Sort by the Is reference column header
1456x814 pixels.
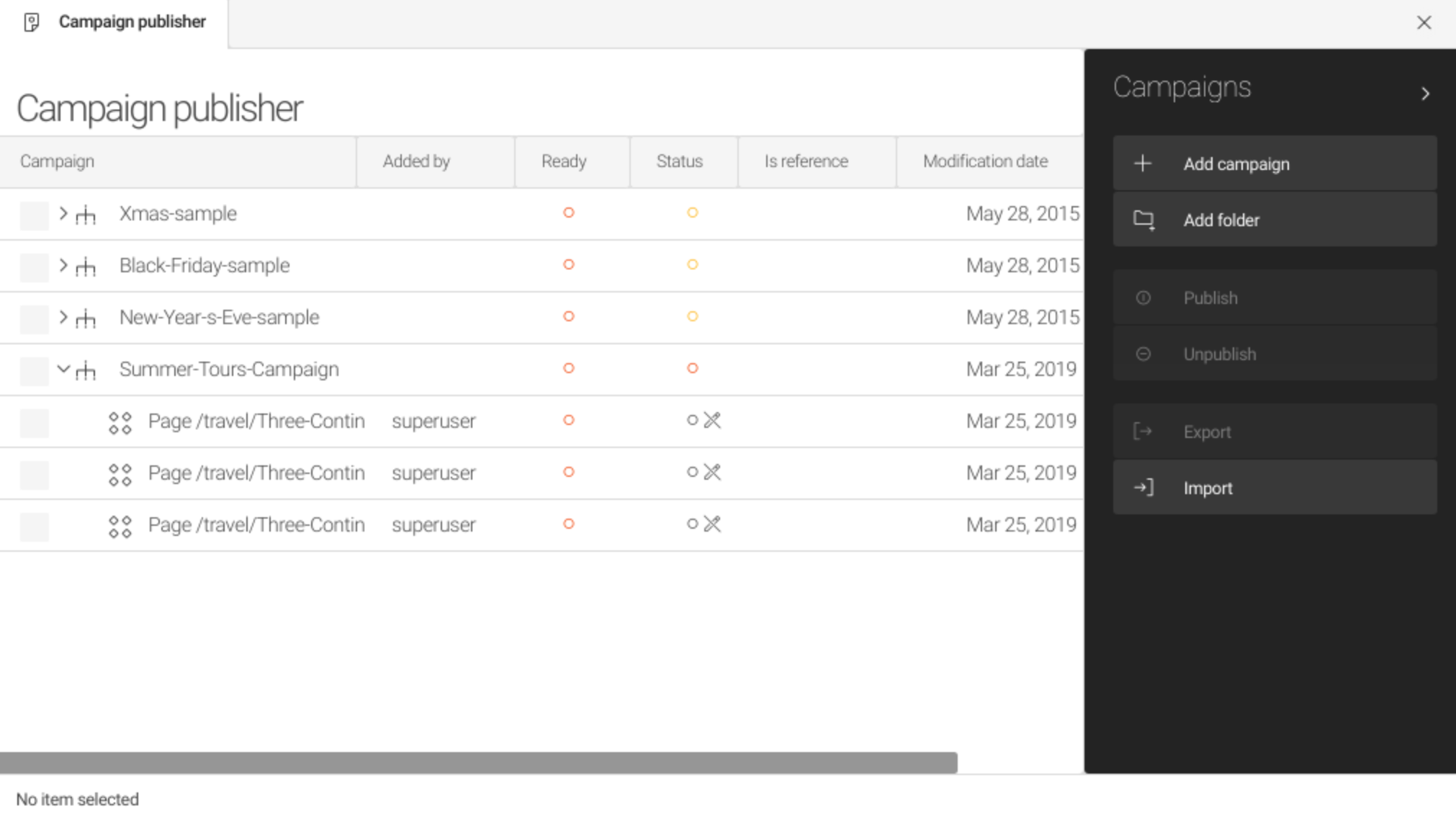click(817, 161)
